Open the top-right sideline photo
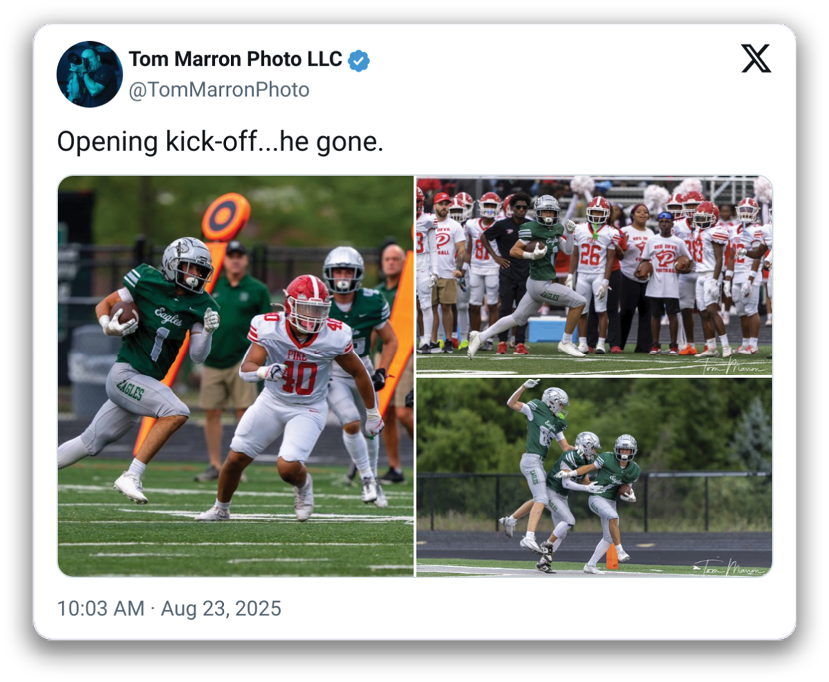829x682 pixels. coord(594,275)
